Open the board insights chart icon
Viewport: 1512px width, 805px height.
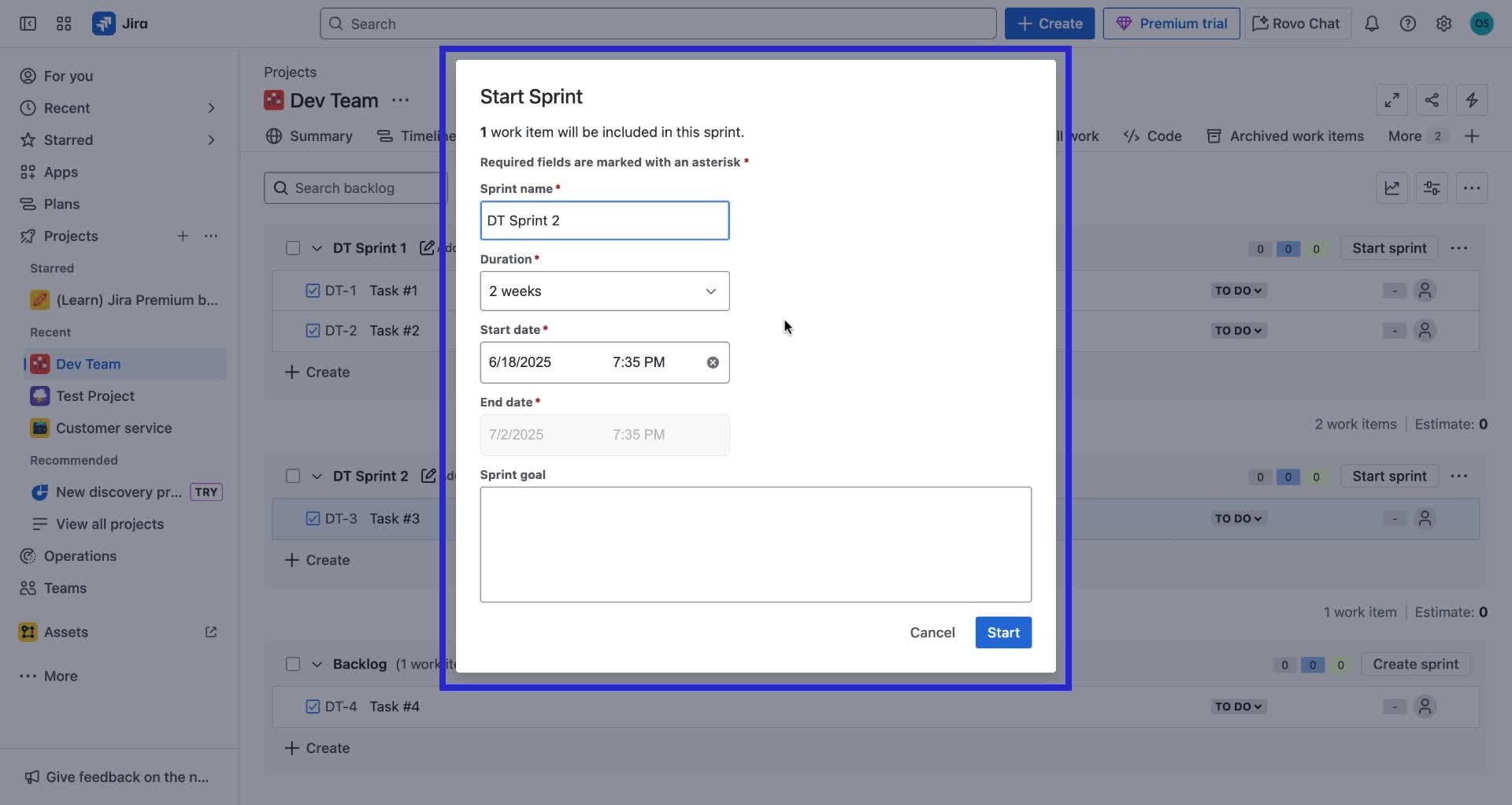(1392, 187)
